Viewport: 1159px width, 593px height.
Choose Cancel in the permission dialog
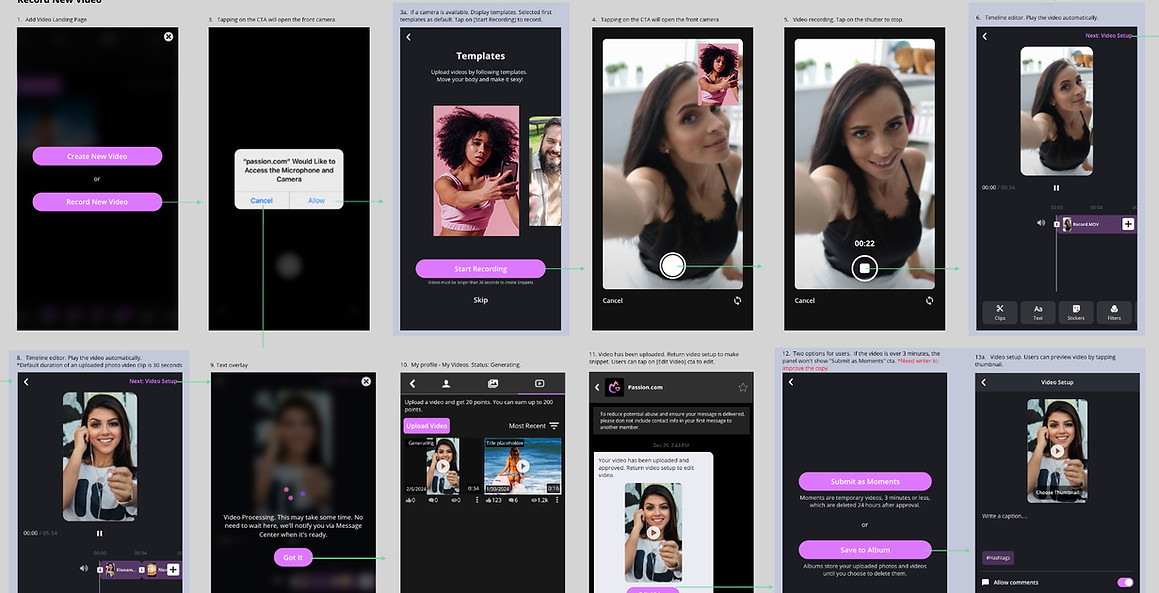tap(262, 200)
